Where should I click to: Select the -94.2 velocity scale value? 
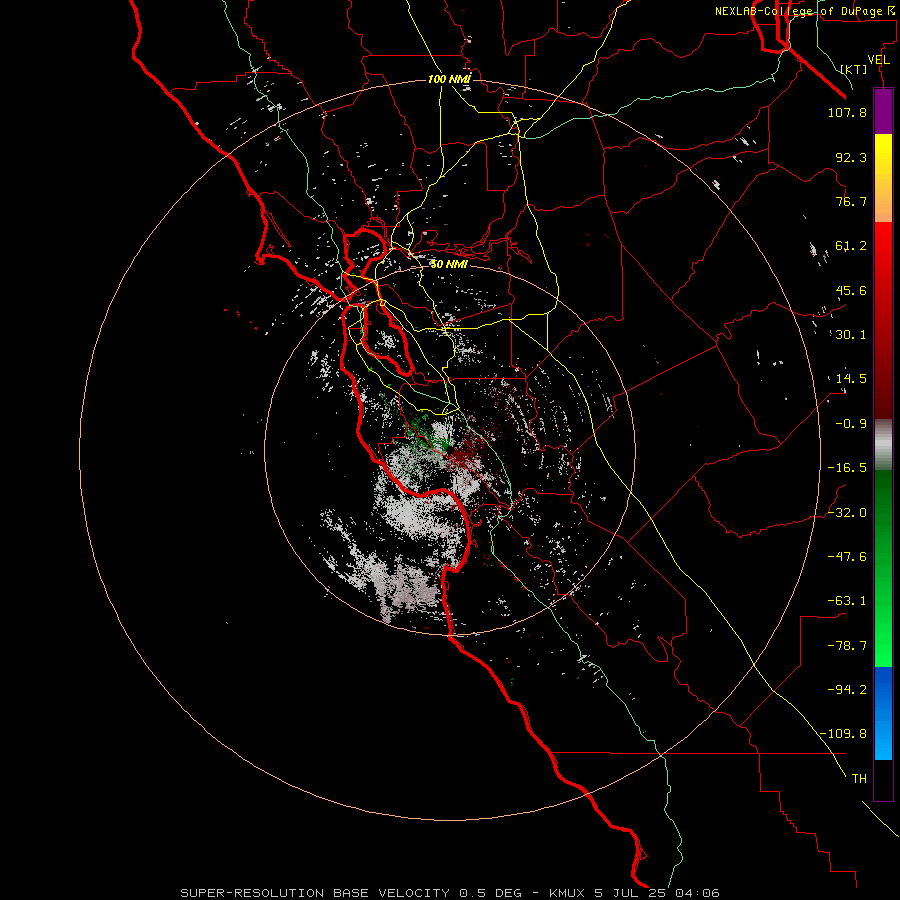tap(847, 690)
